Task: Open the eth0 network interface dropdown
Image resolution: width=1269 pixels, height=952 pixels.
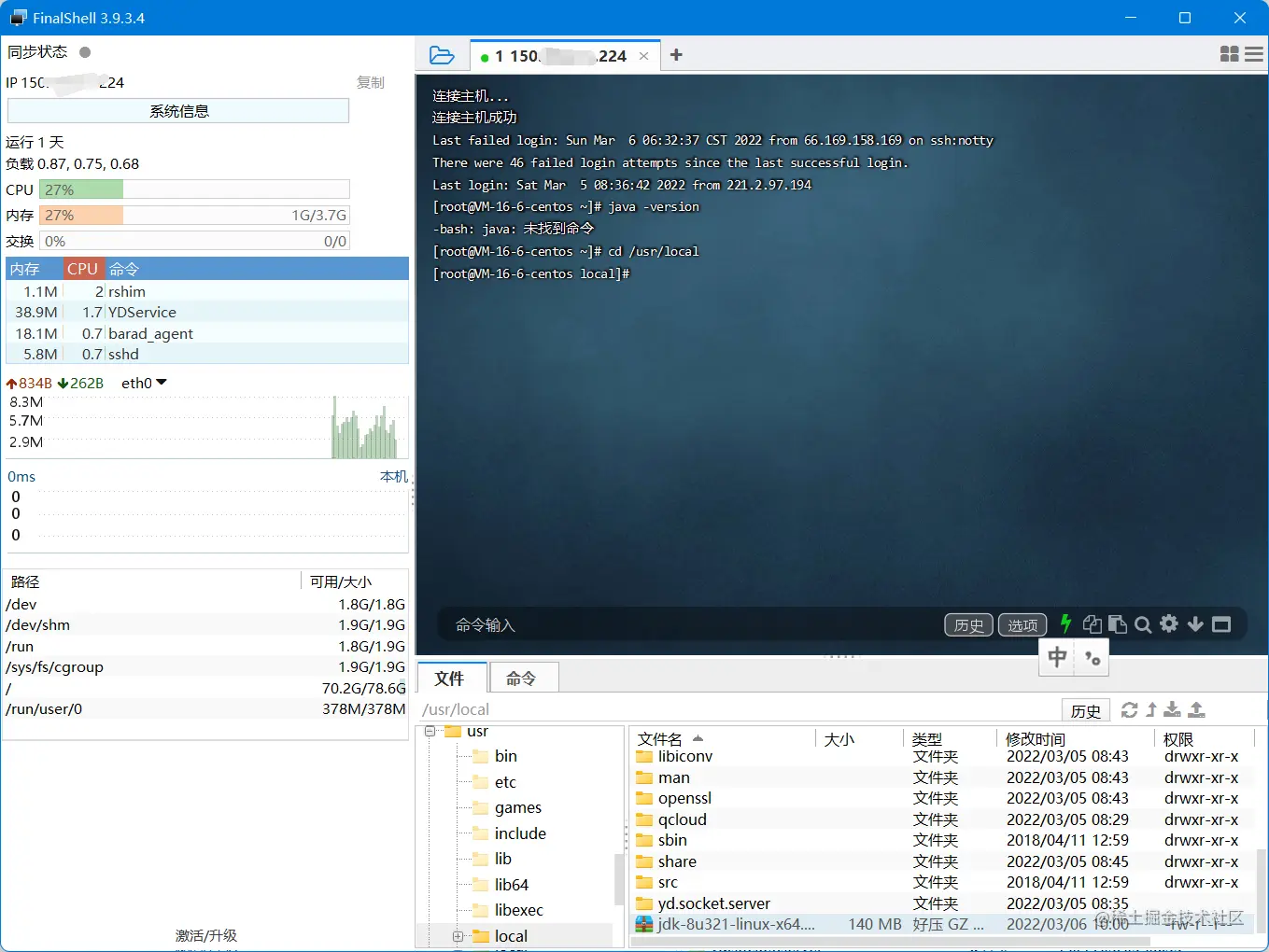Action: tap(144, 383)
